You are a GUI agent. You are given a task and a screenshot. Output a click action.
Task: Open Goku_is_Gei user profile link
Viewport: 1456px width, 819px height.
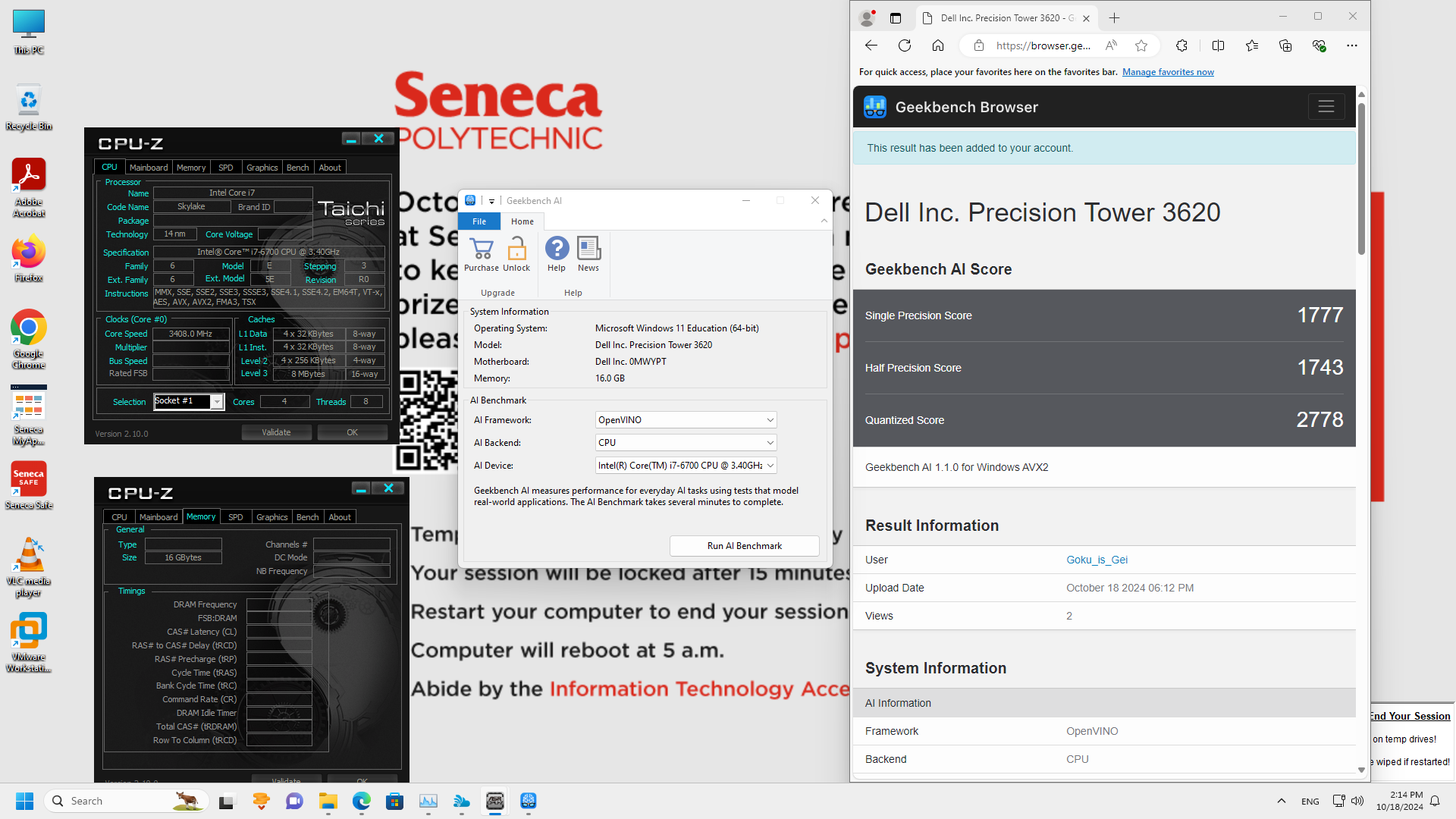1097,560
